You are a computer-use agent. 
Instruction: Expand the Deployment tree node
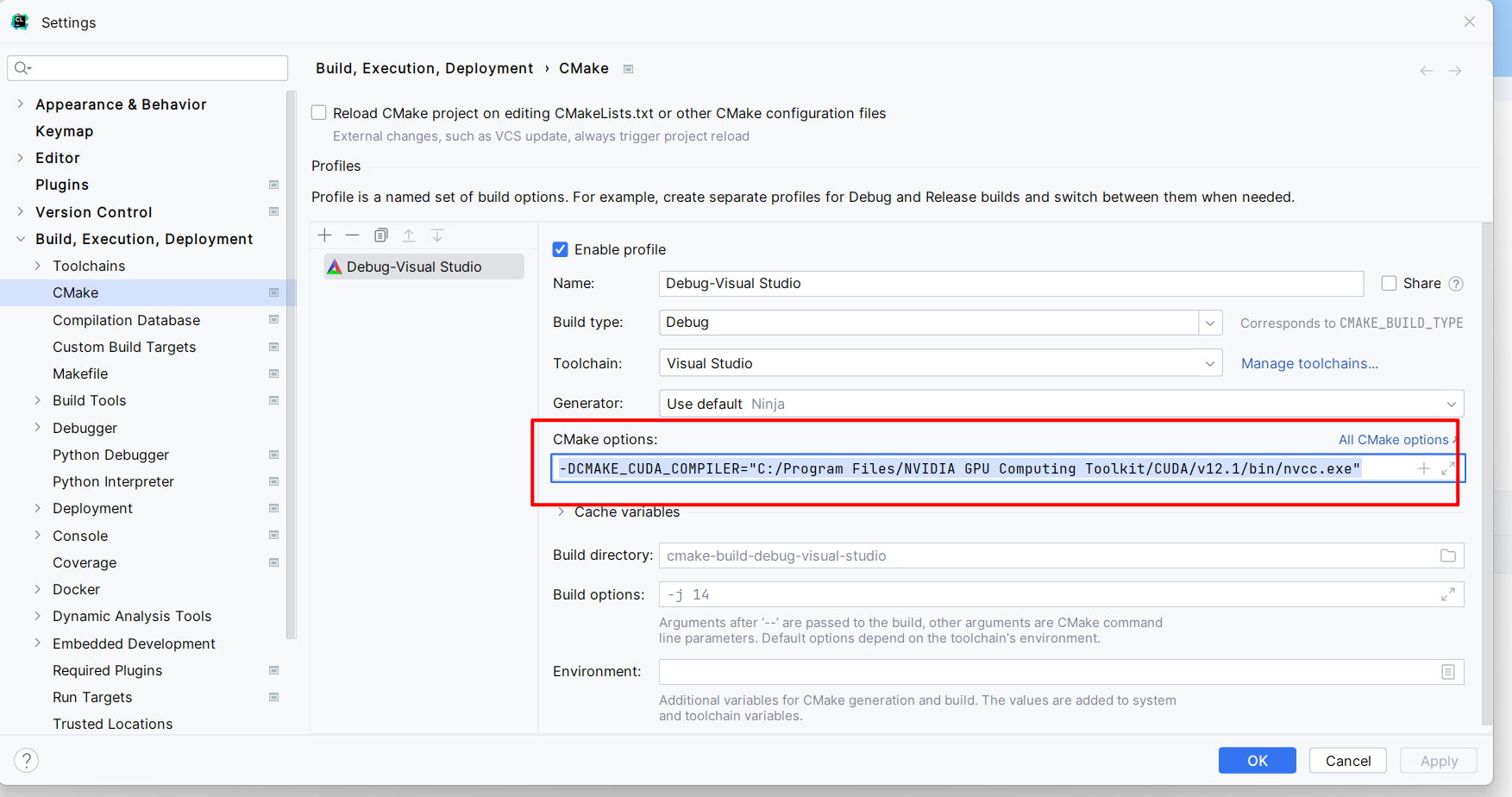coord(38,508)
